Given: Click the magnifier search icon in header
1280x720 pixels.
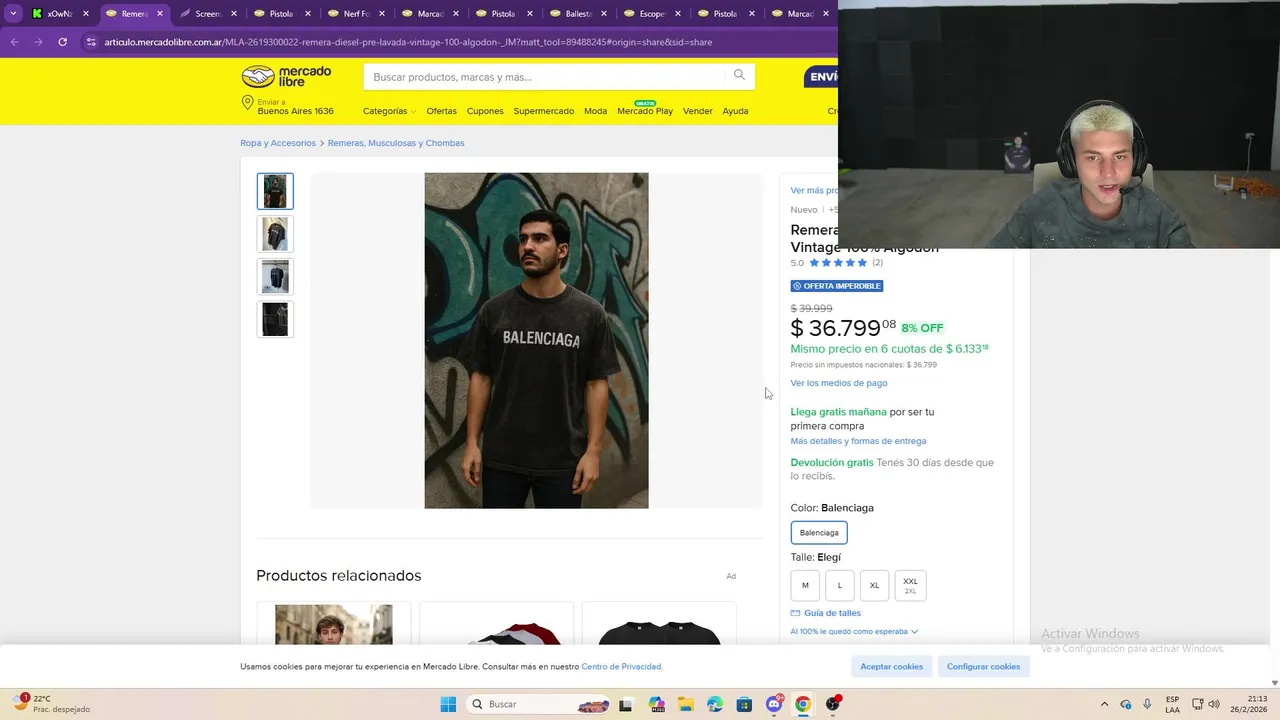Looking at the screenshot, I should (x=739, y=75).
